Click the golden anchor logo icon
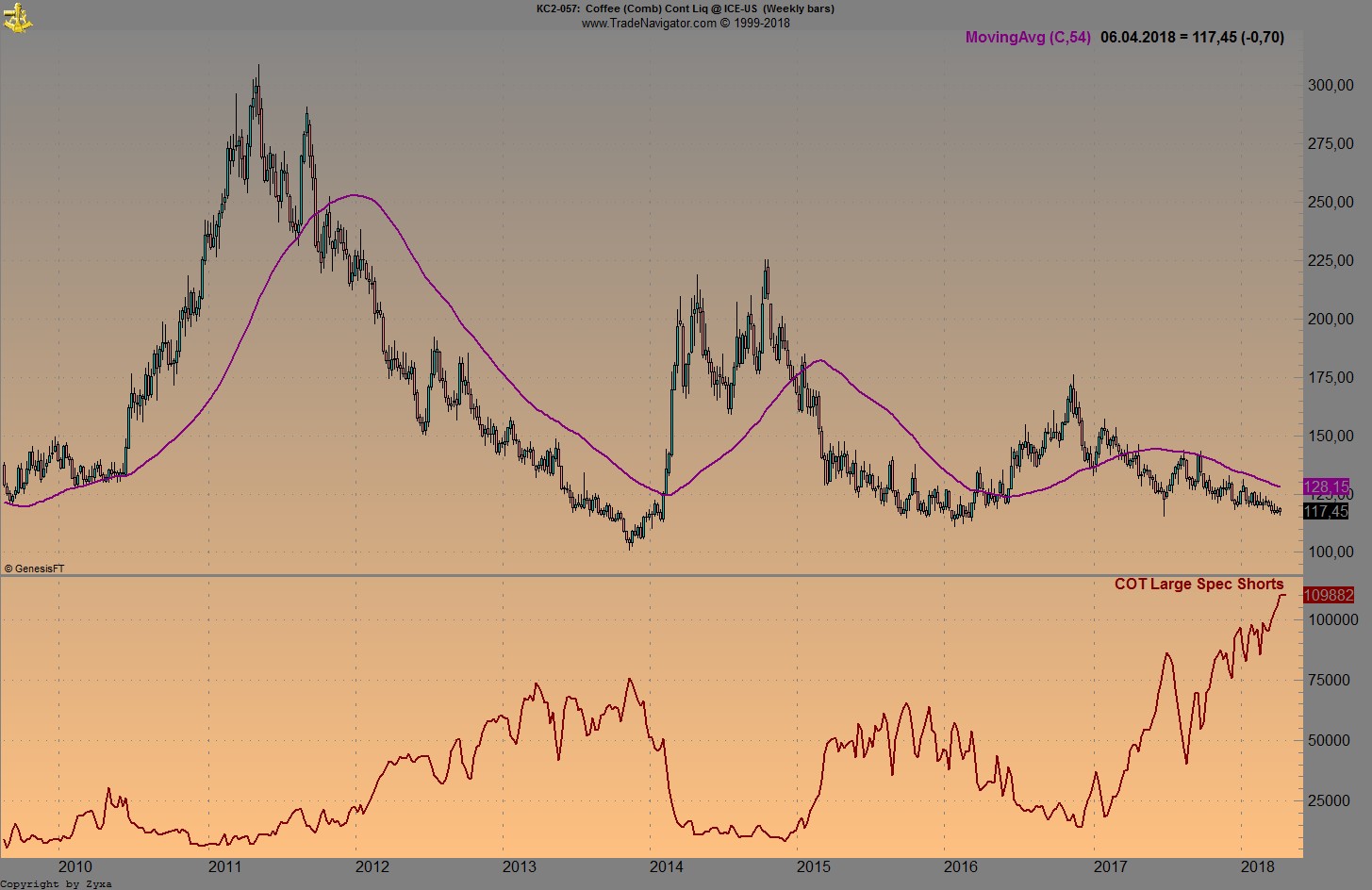 click(18, 17)
